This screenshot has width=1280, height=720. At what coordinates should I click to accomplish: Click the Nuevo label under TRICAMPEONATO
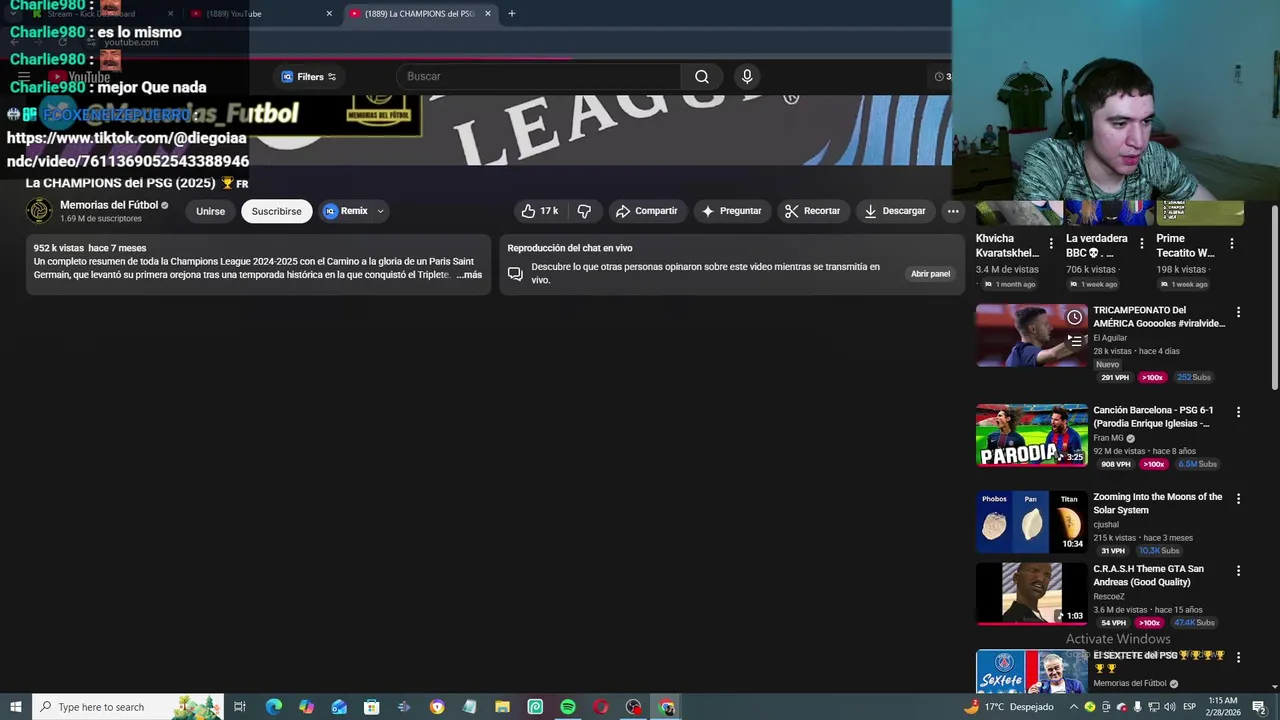pyautogui.click(x=1107, y=365)
